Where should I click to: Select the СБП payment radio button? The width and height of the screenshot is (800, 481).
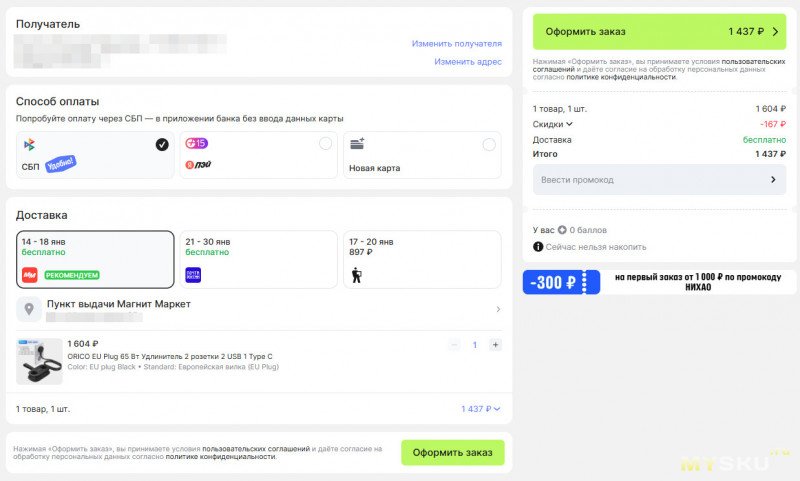pyautogui.click(x=162, y=145)
